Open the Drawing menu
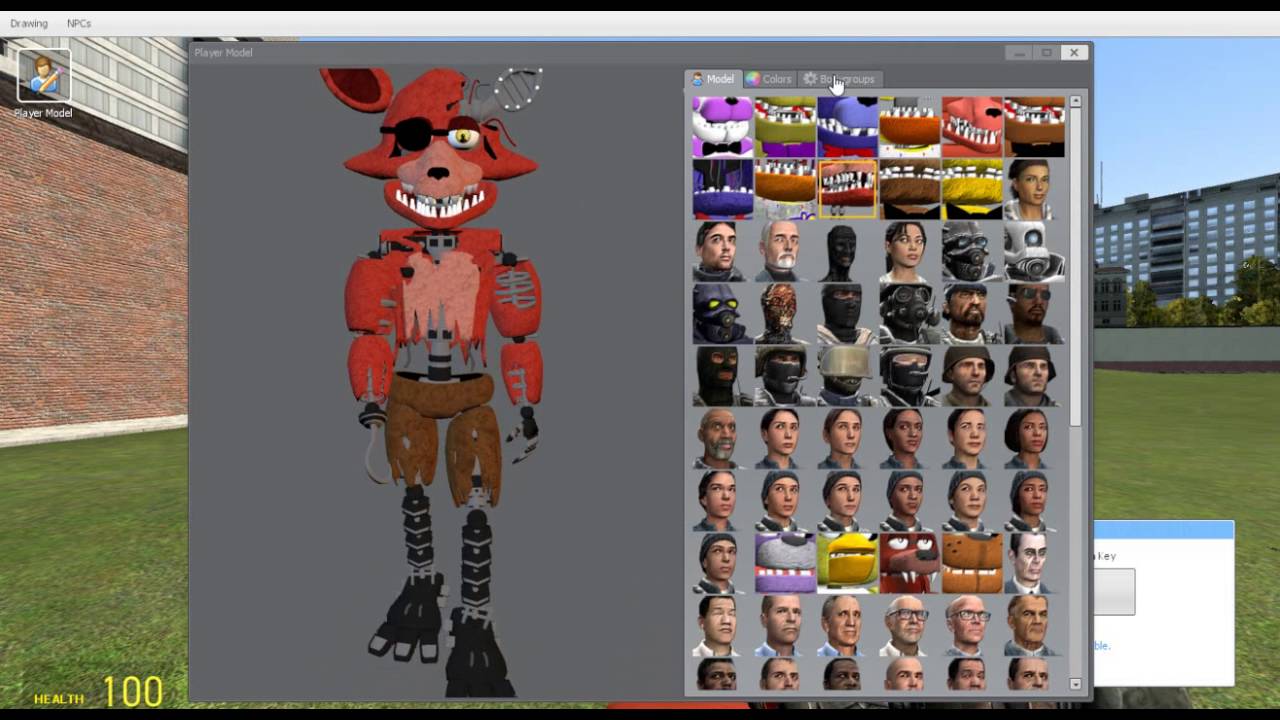This screenshot has height=720, width=1280. pyautogui.click(x=29, y=23)
